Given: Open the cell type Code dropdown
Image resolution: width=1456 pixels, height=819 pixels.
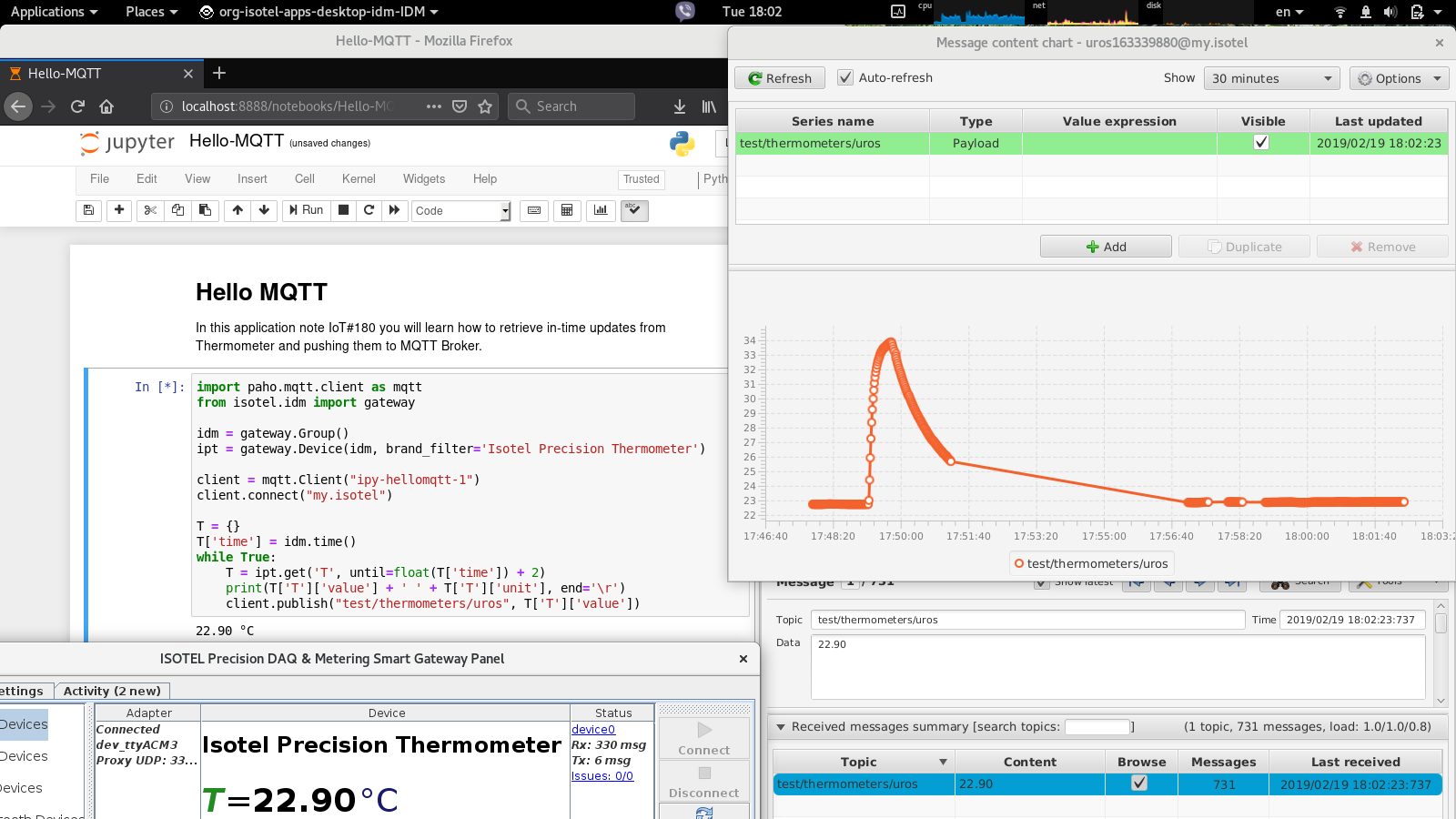Looking at the screenshot, I should coord(461,210).
